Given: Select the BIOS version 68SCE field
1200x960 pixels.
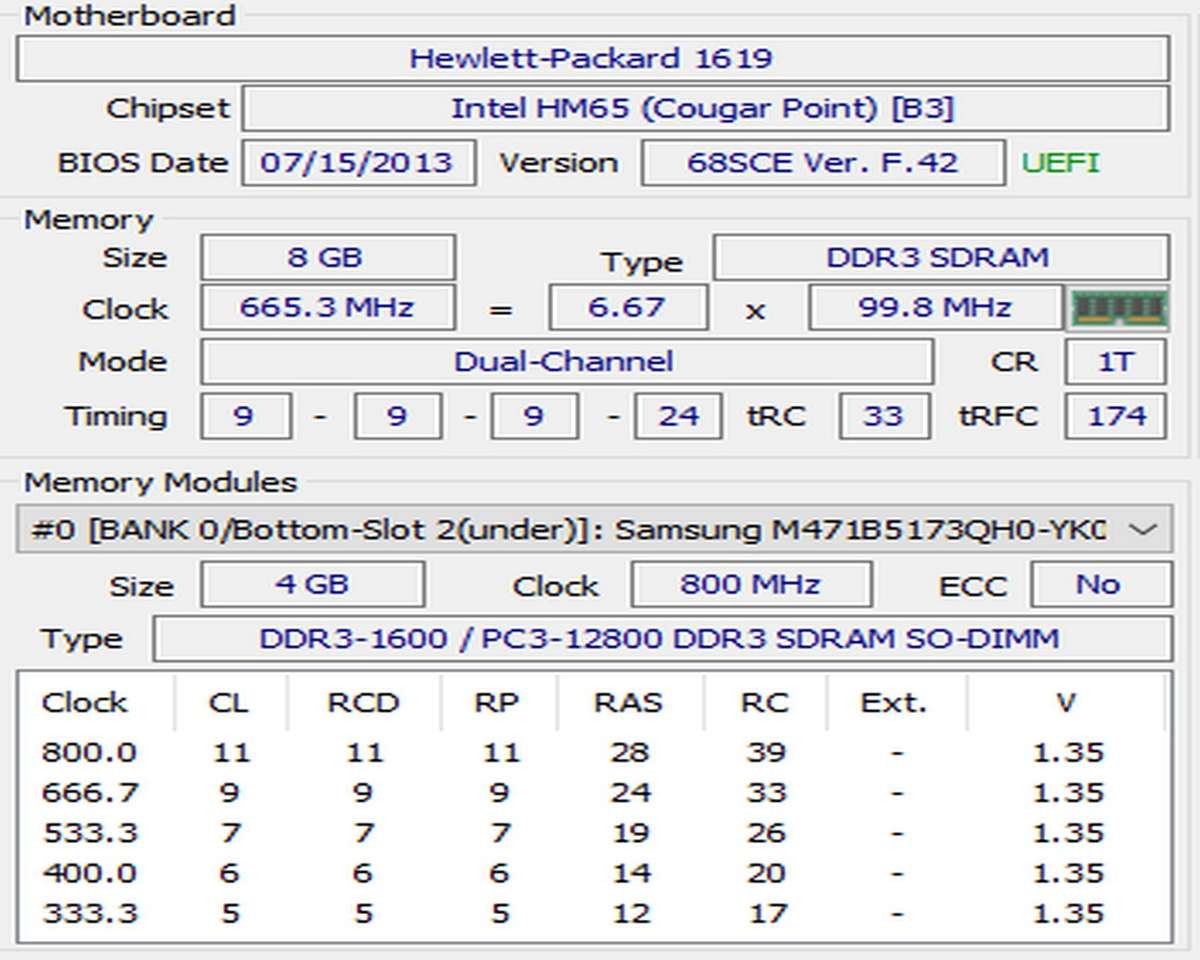Looking at the screenshot, I should [x=822, y=163].
